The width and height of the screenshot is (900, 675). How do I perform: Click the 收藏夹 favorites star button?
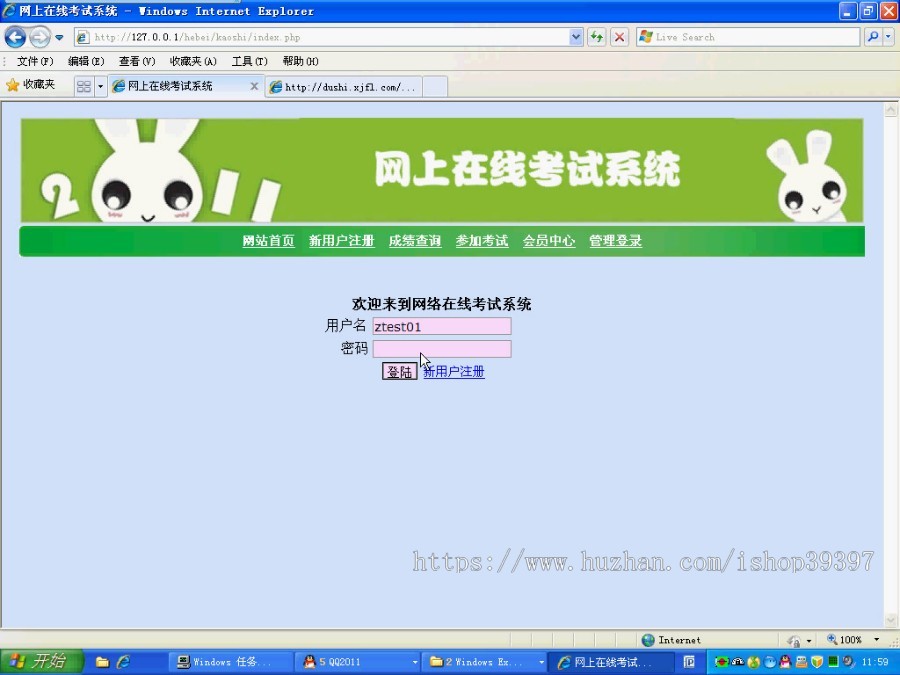[30, 85]
